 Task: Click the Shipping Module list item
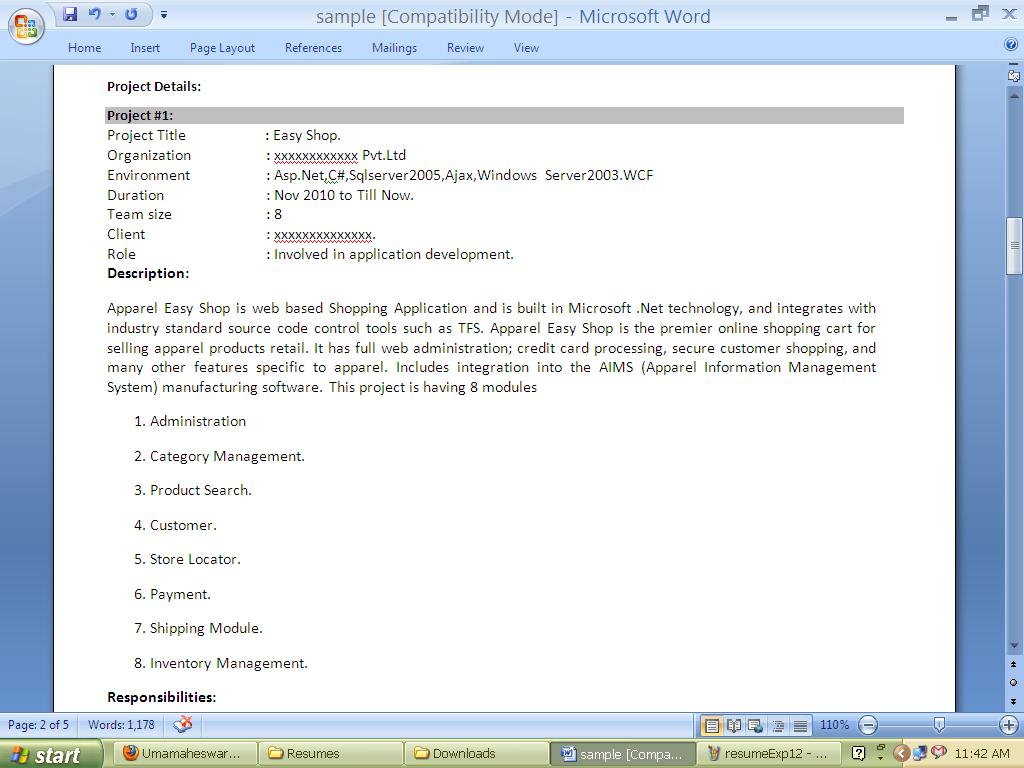pyautogui.click(x=206, y=628)
